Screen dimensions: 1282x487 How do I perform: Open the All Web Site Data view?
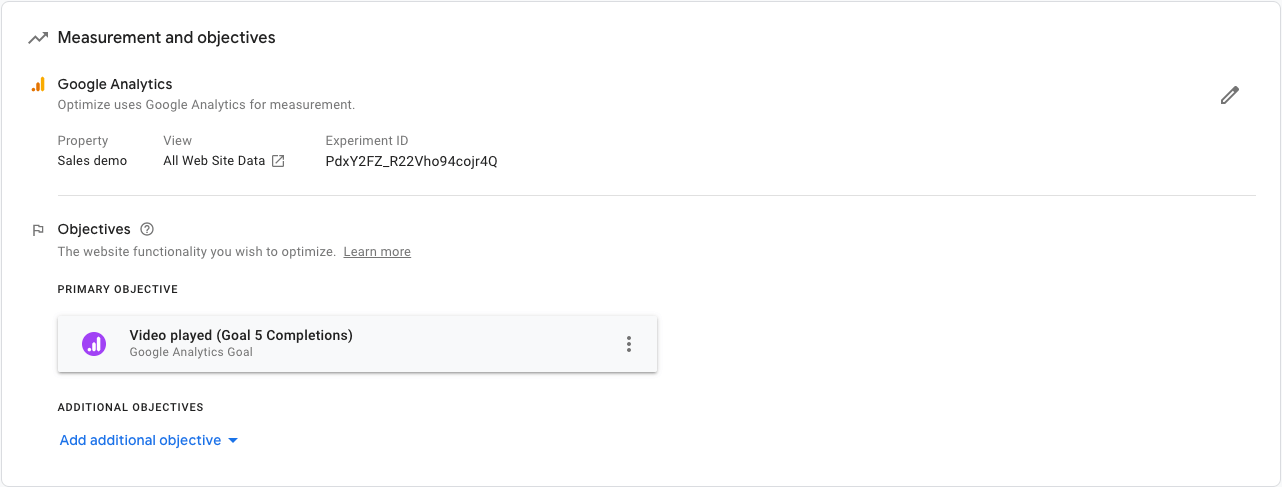coord(214,161)
